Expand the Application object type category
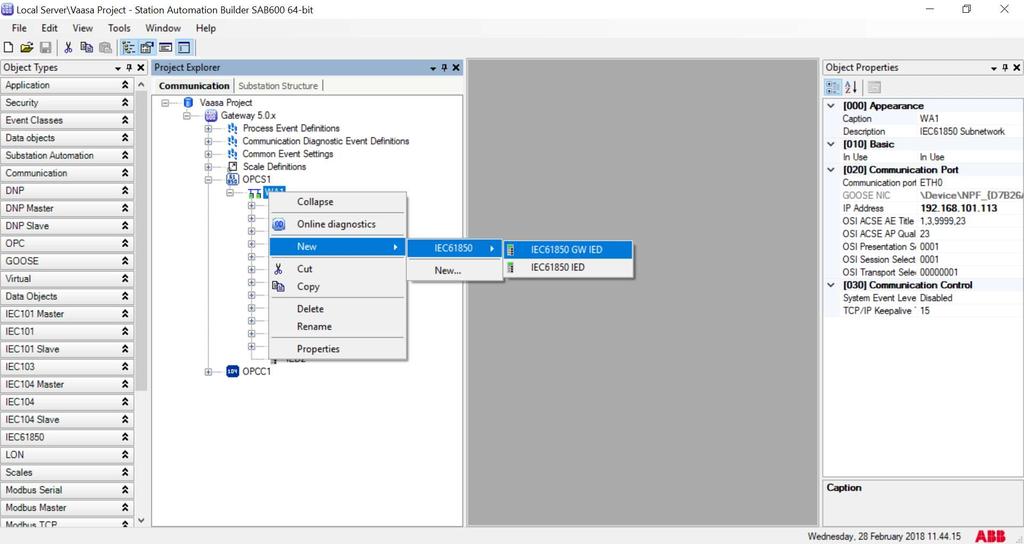The width and height of the screenshot is (1024, 544). point(125,85)
